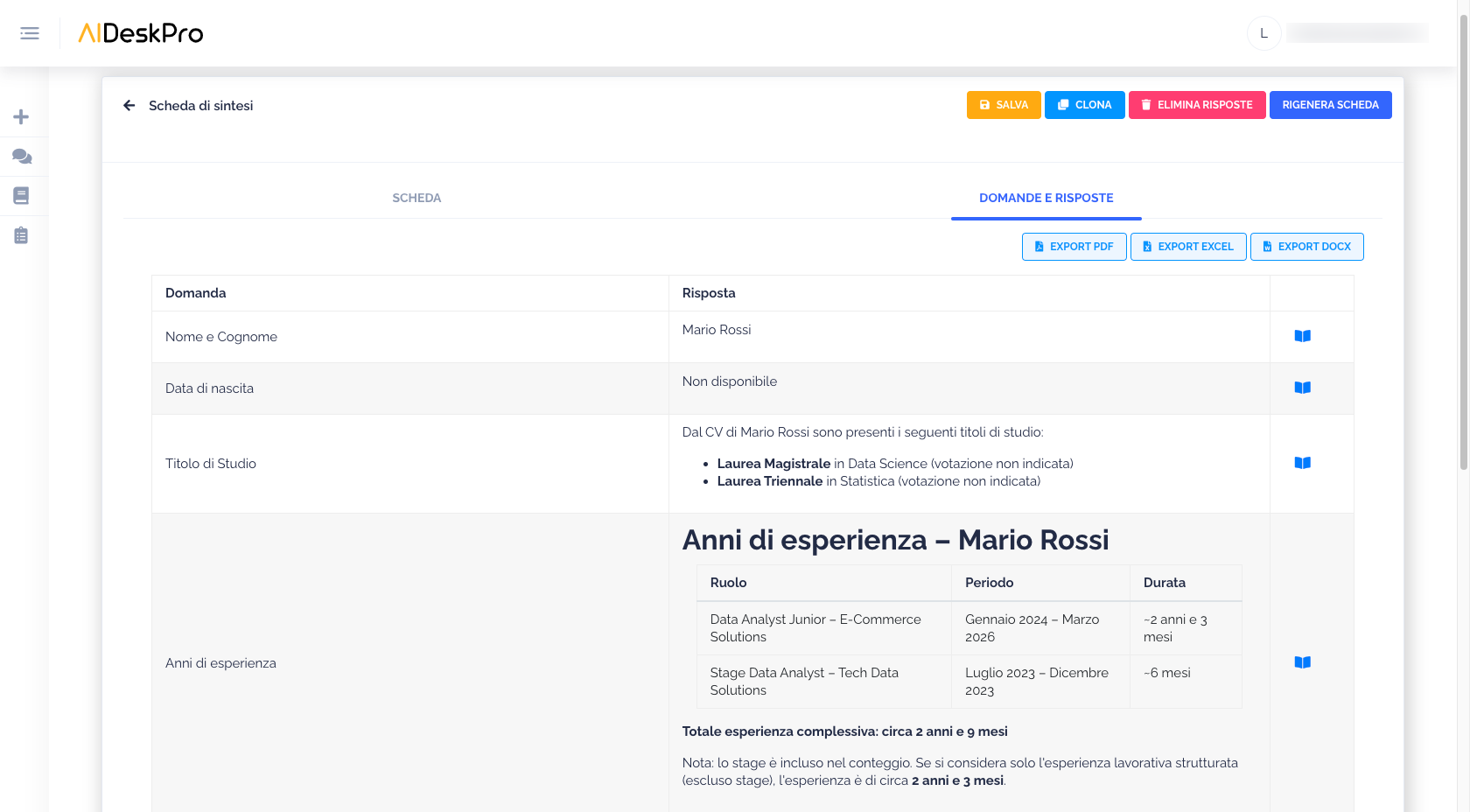Open the hamburger menu
The width and height of the screenshot is (1470, 812).
tap(30, 33)
